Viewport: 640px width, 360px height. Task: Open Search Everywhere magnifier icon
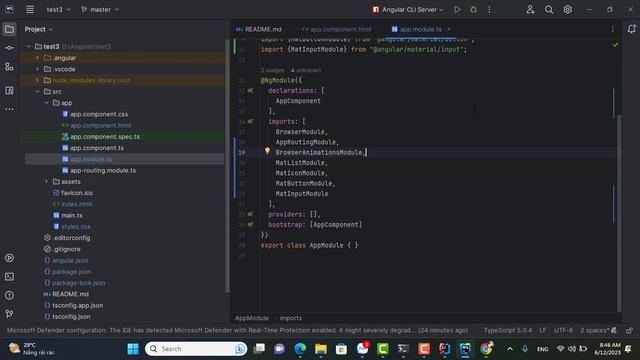[549, 9]
